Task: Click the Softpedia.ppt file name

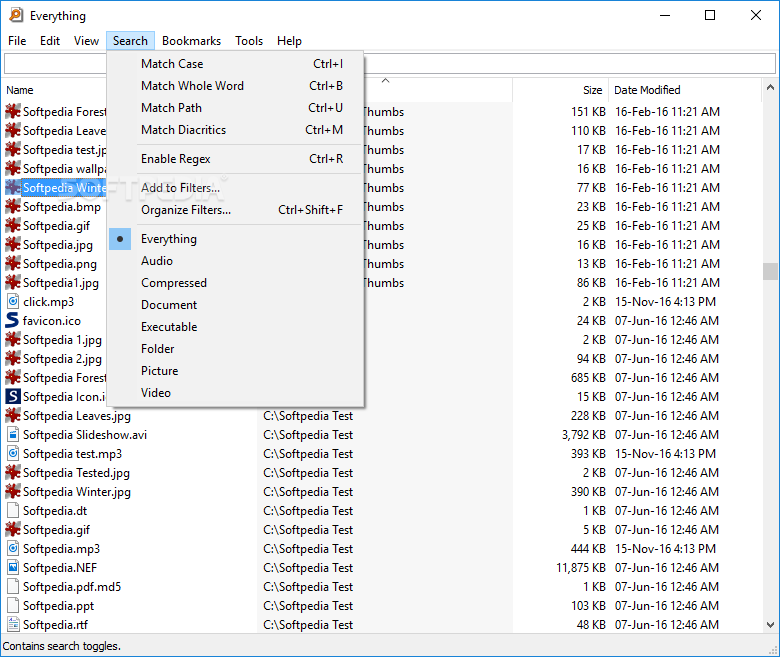Action: point(58,606)
